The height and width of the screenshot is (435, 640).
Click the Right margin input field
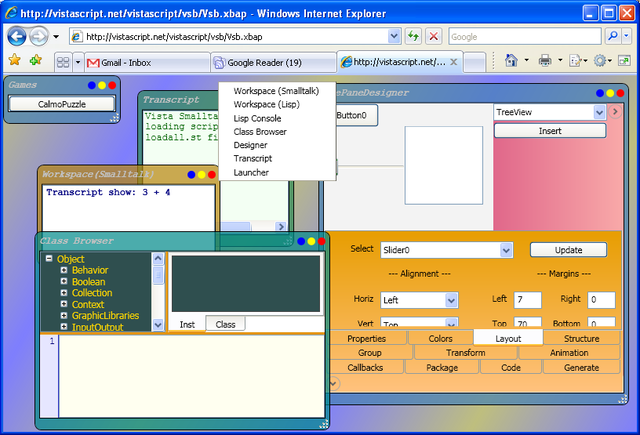click(x=601, y=300)
